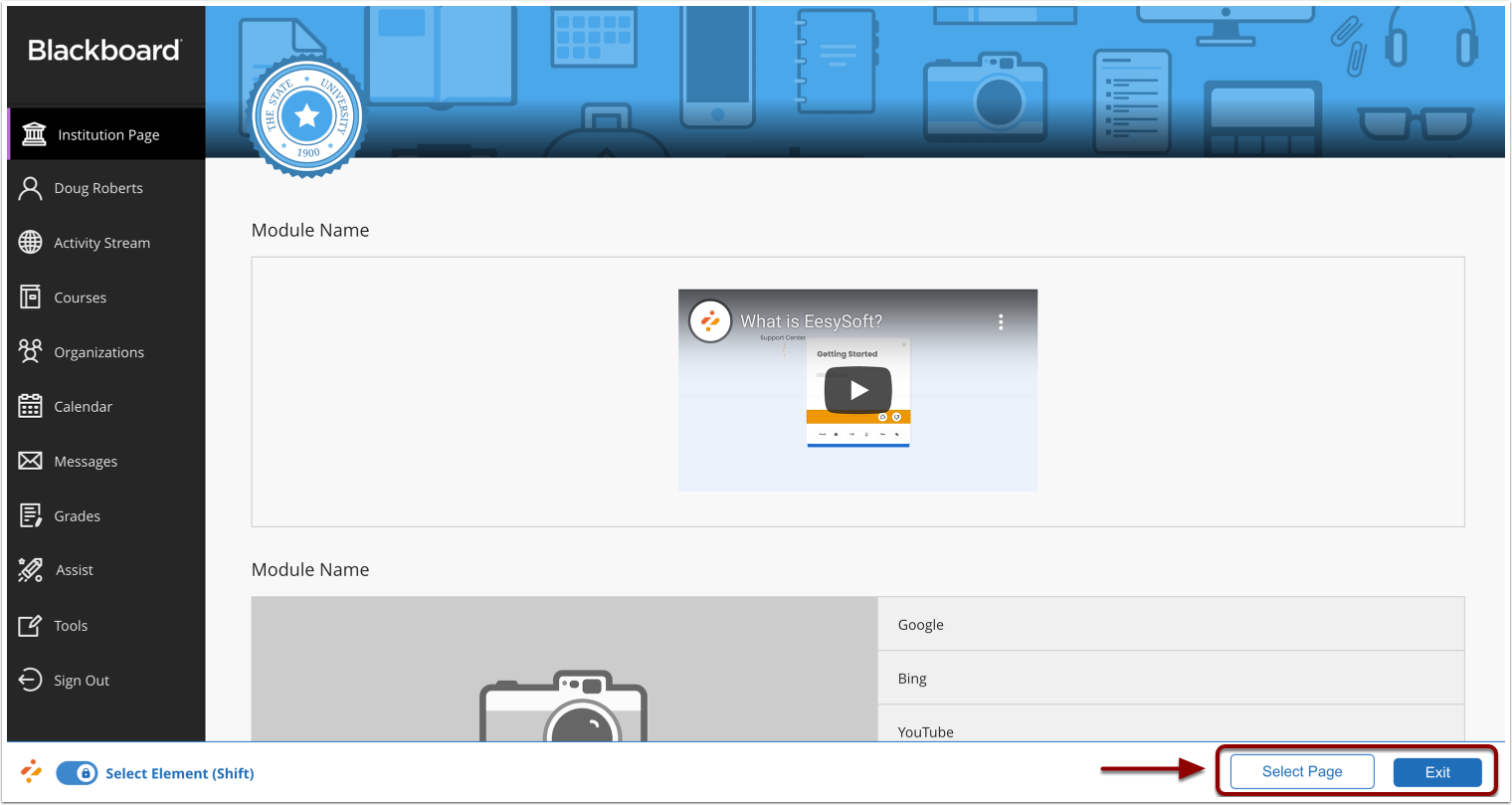Click the Assist icon
This screenshot has width=1512, height=805.
click(31, 569)
